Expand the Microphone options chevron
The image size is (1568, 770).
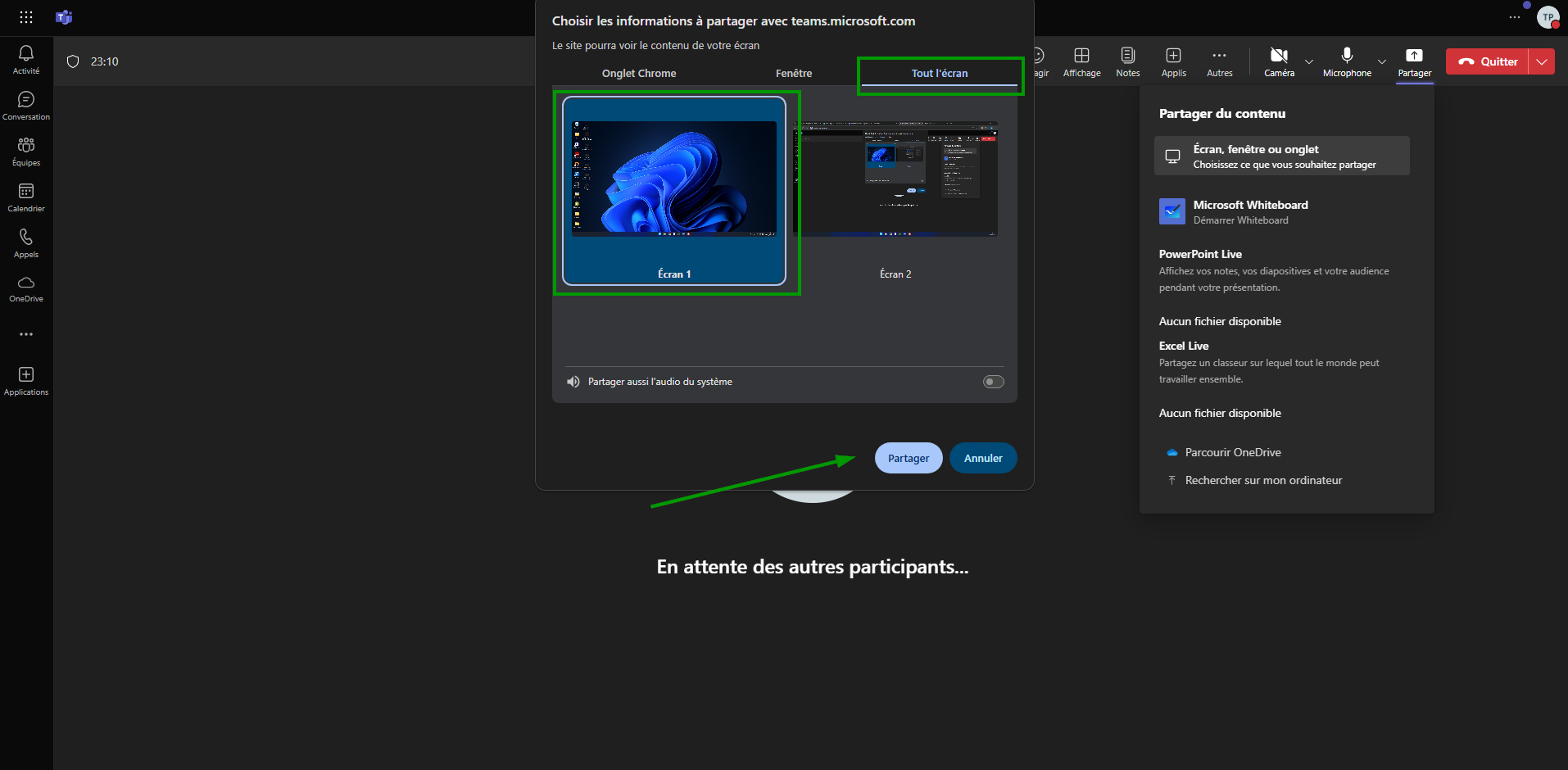1382,62
